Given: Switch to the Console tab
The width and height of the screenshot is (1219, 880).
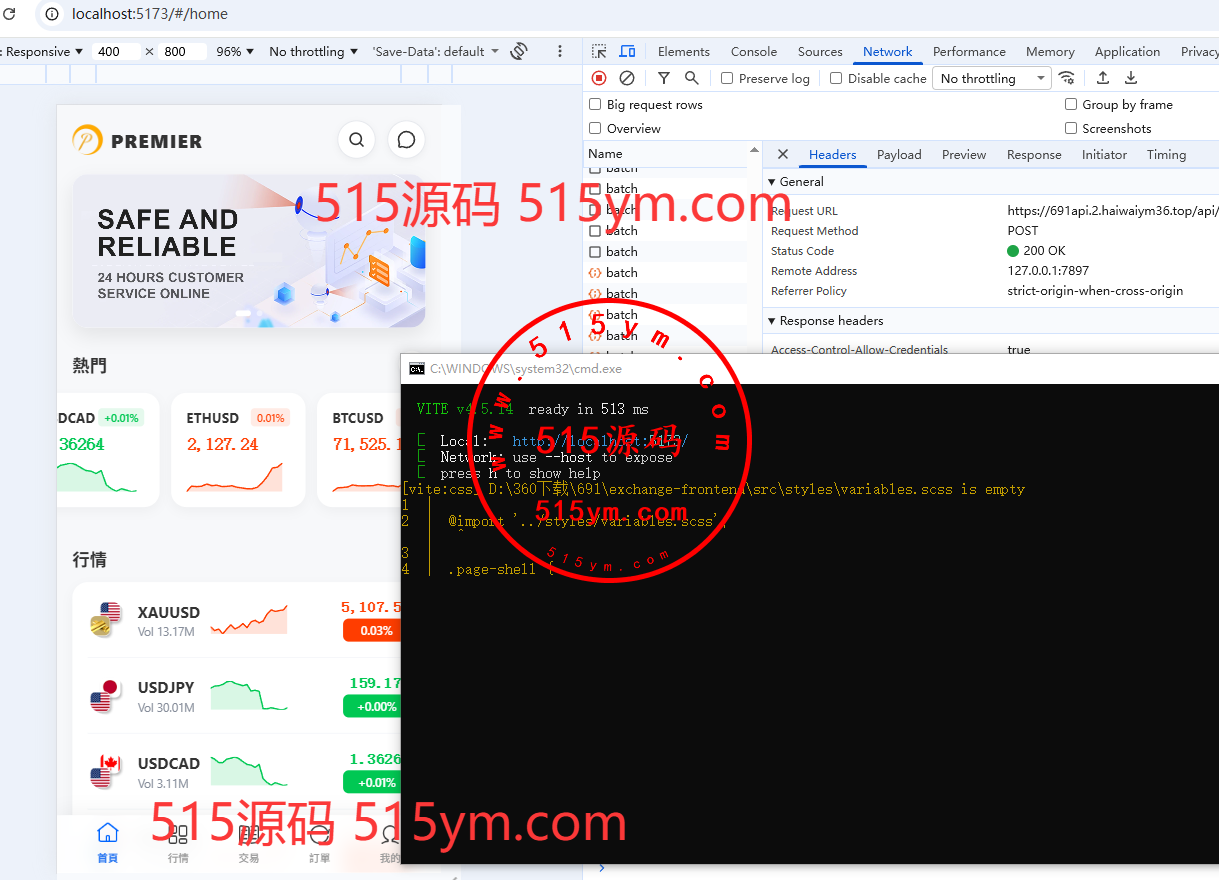Looking at the screenshot, I should tap(753, 52).
